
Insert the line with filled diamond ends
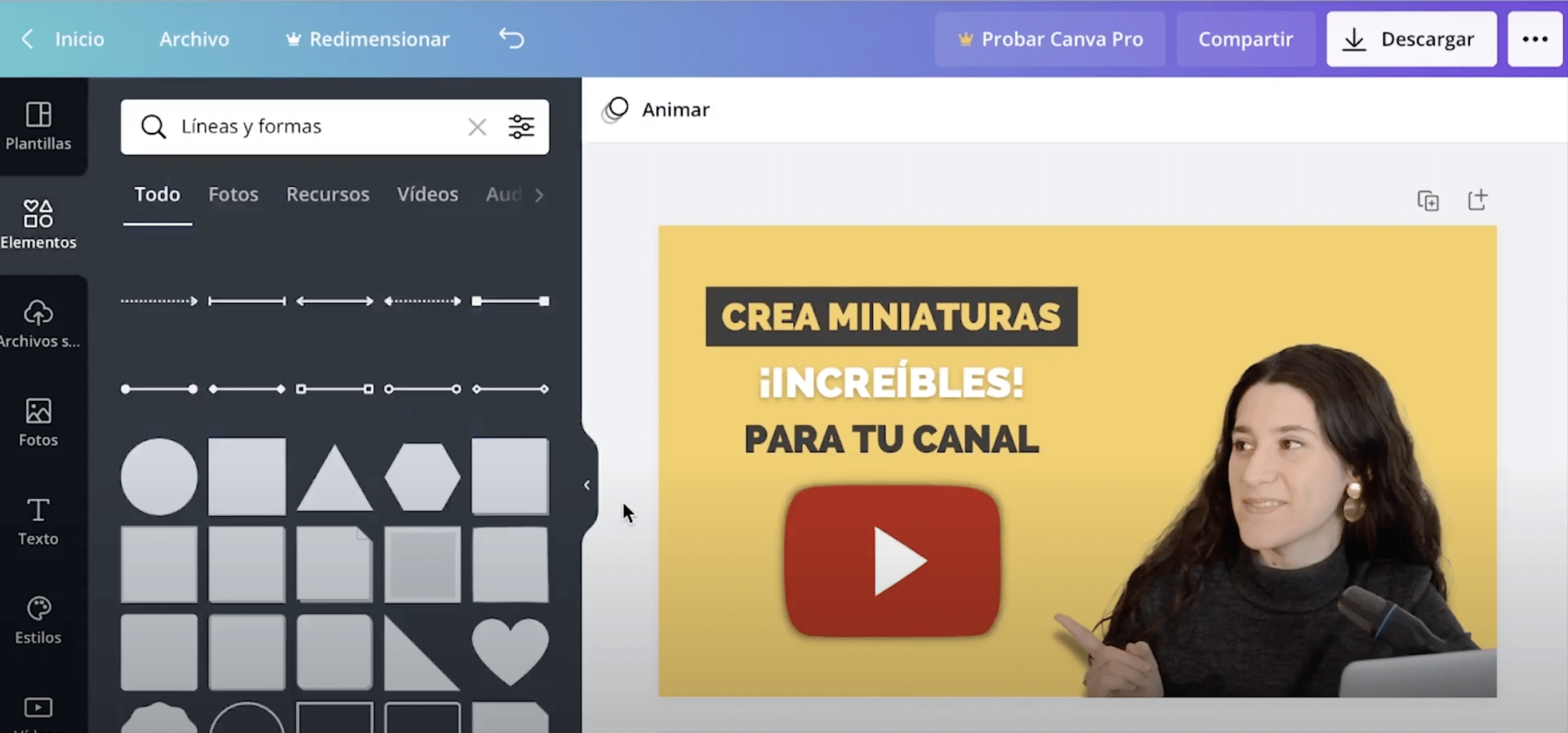point(247,389)
